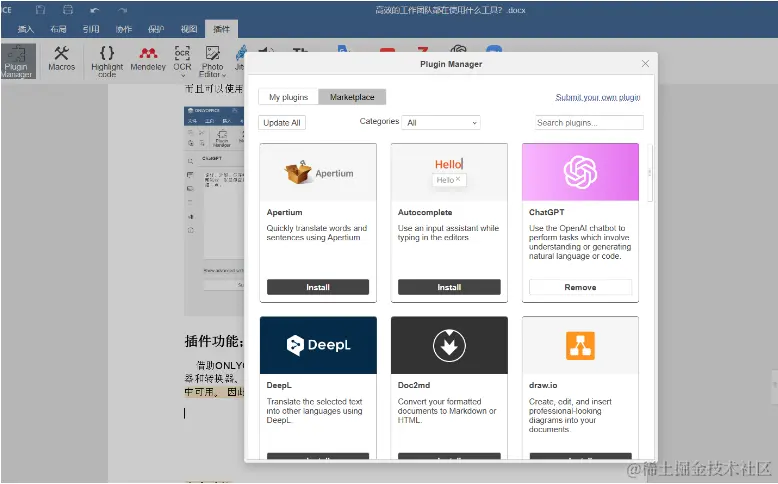The width and height of the screenshot is (778, 484).
Task: Remove the ChatGPT plugin
Action: tap(580, 287)
